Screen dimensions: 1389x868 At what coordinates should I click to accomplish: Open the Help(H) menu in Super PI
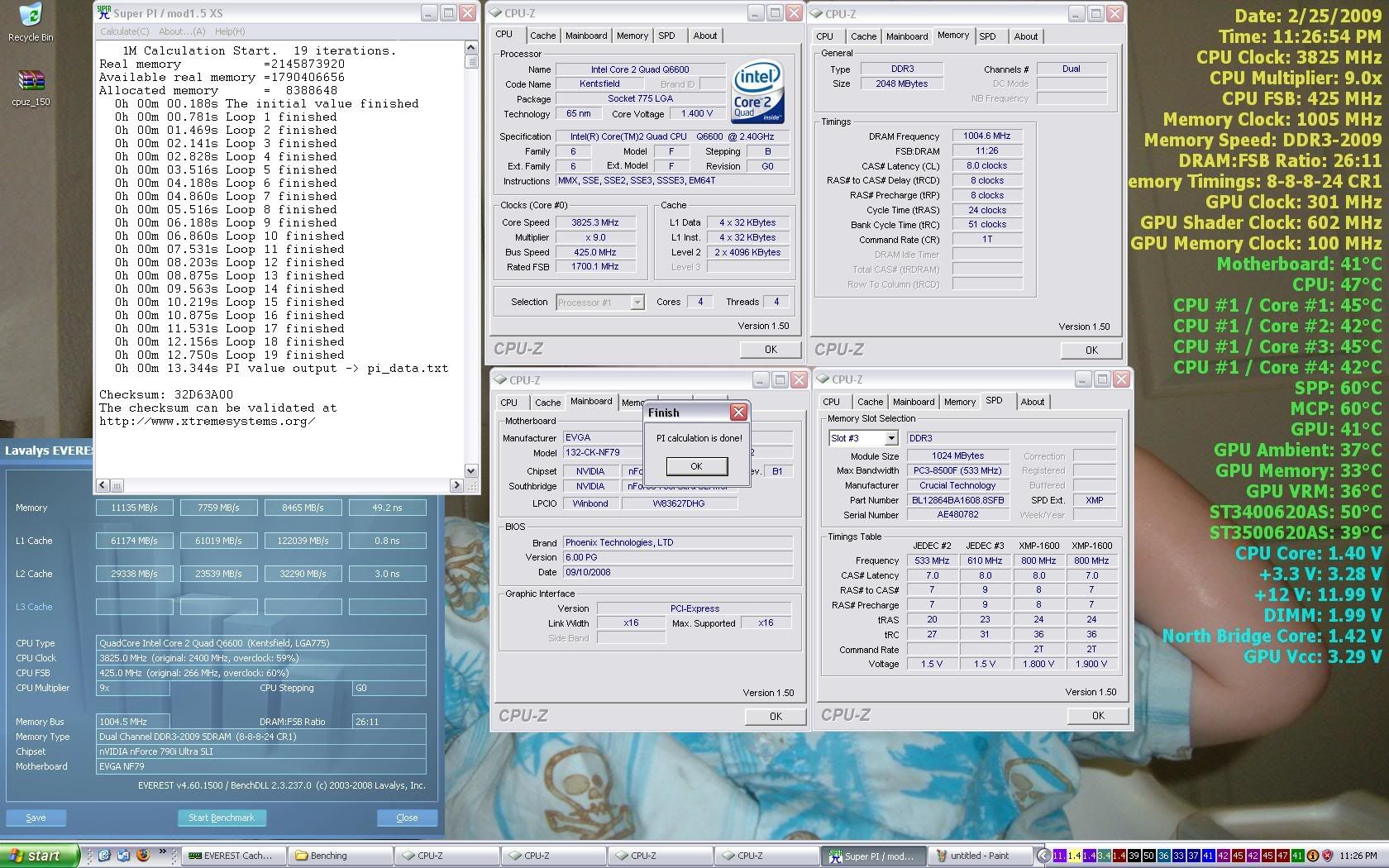click(229, 31)
